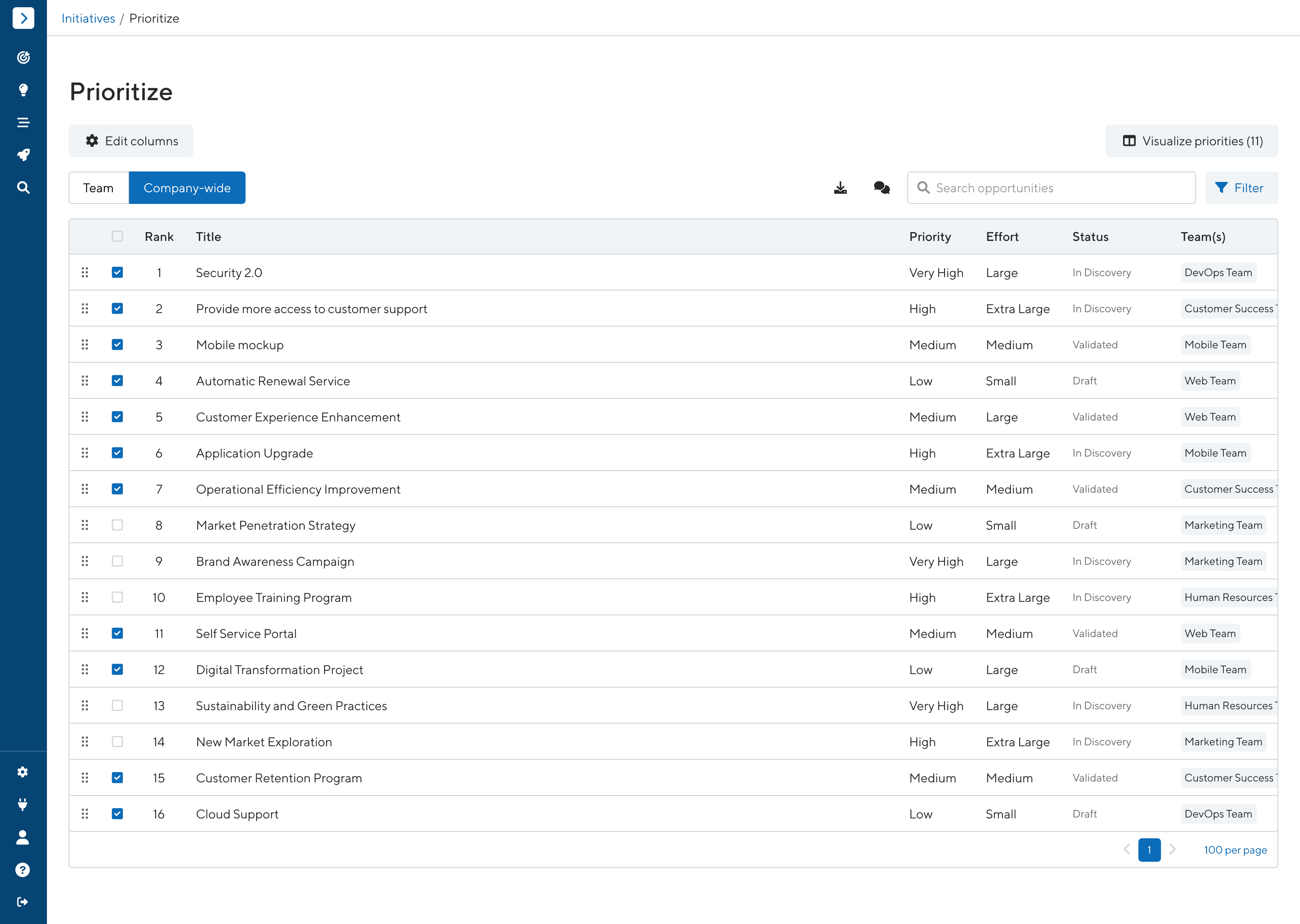Uncheck the Security 2.0 row checkbox

click(117, 273)
